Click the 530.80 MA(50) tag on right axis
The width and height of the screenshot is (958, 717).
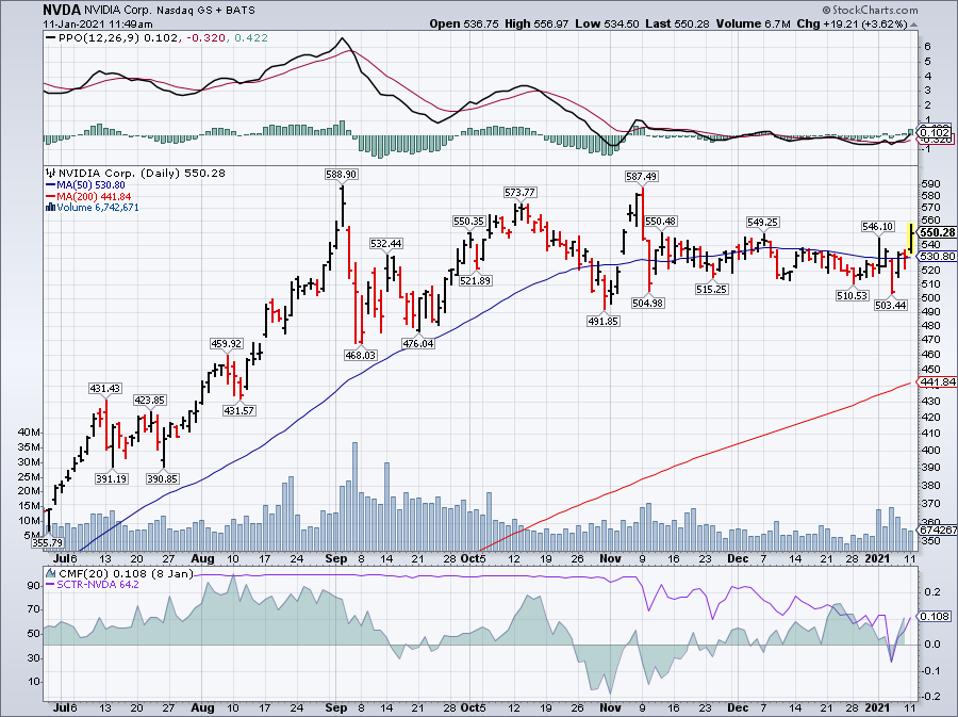click(937, 257)
